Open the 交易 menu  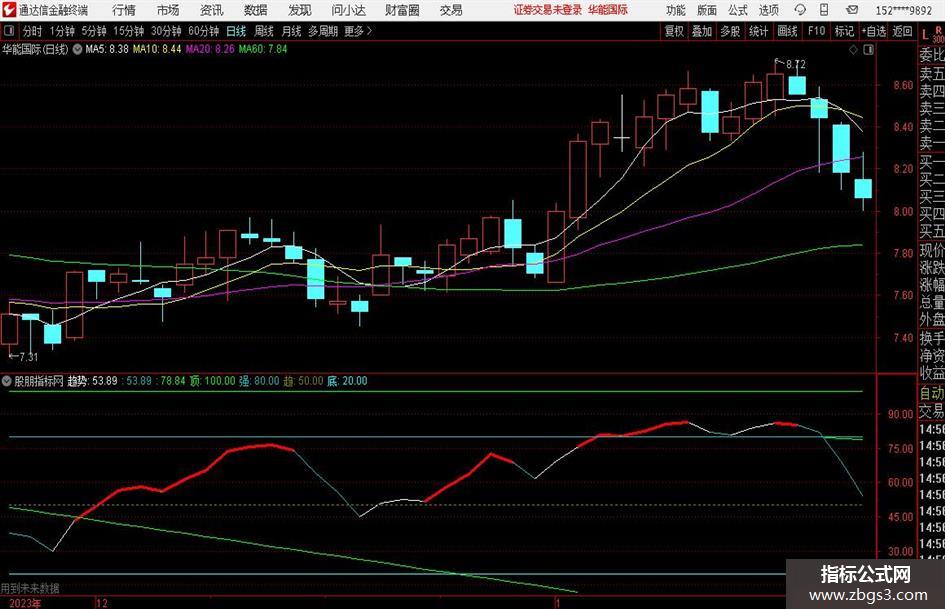[451, 10]
